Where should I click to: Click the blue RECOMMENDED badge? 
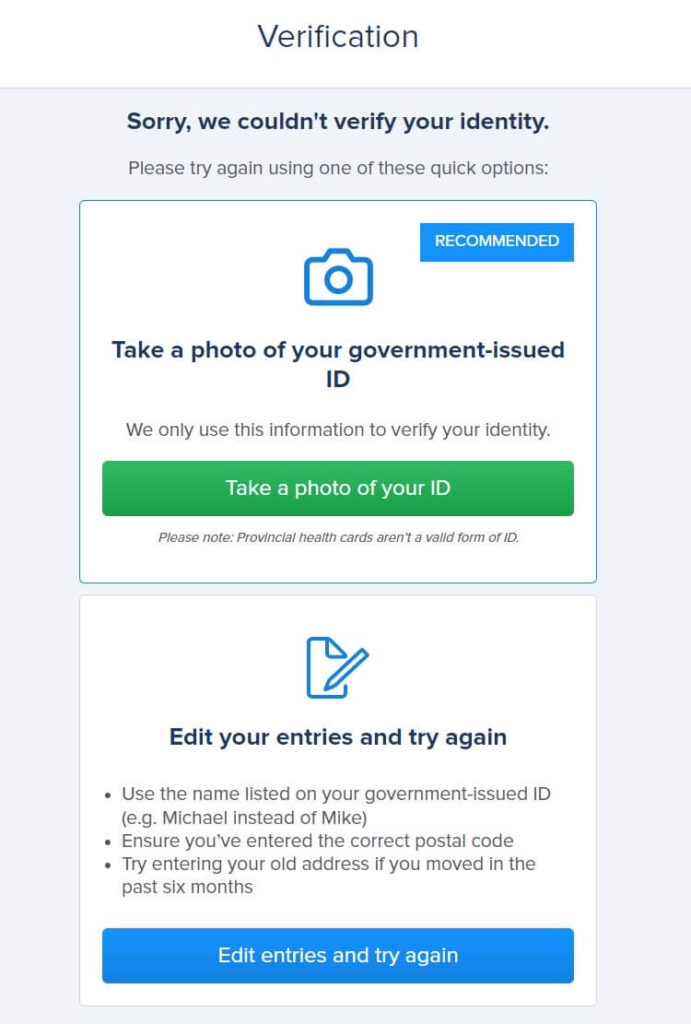497,242
